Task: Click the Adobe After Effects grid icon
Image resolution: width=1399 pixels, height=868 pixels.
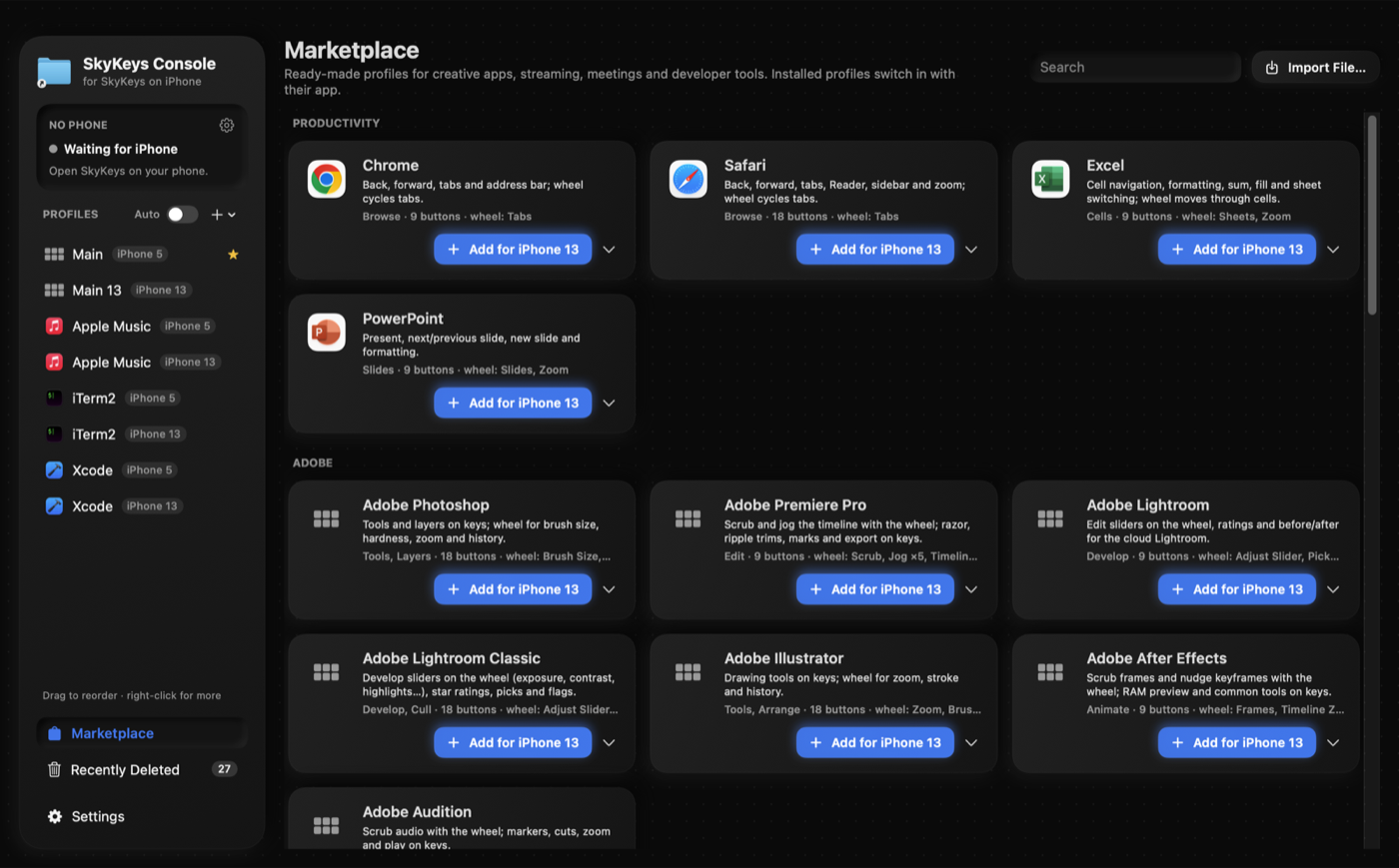Action: pos(1050,672)
